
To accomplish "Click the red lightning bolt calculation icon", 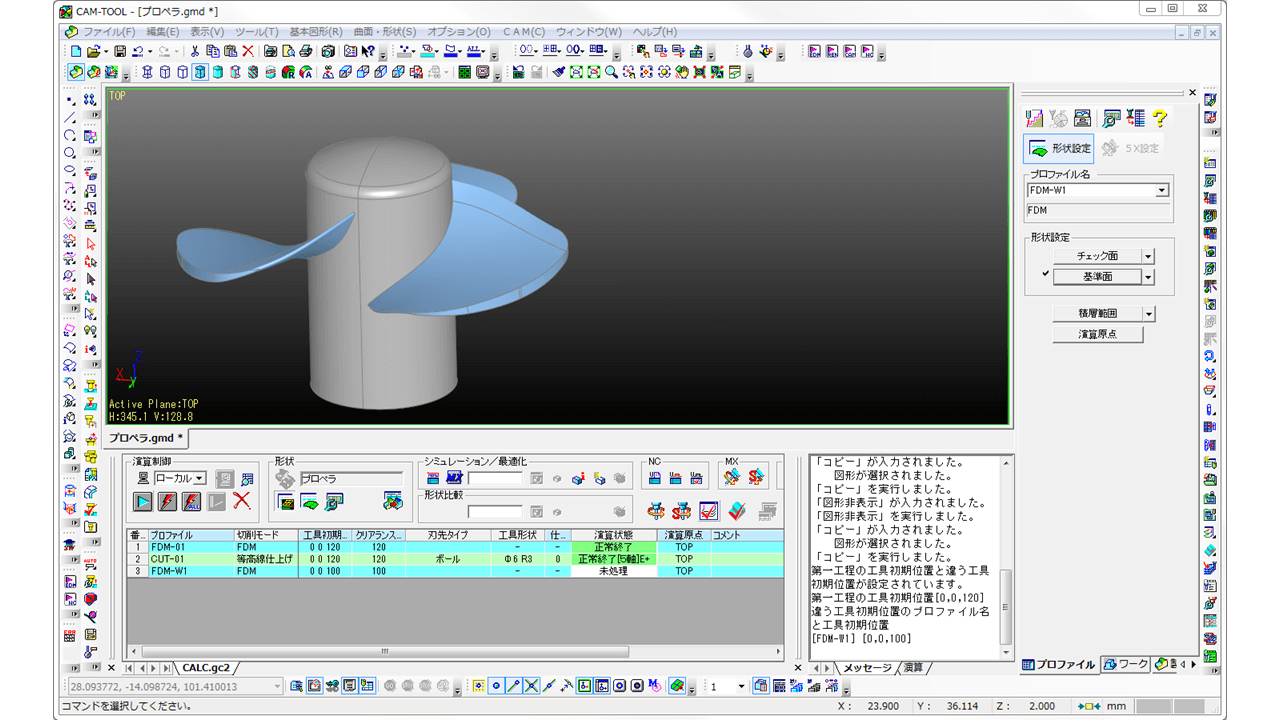I will (x=167, y=501).
